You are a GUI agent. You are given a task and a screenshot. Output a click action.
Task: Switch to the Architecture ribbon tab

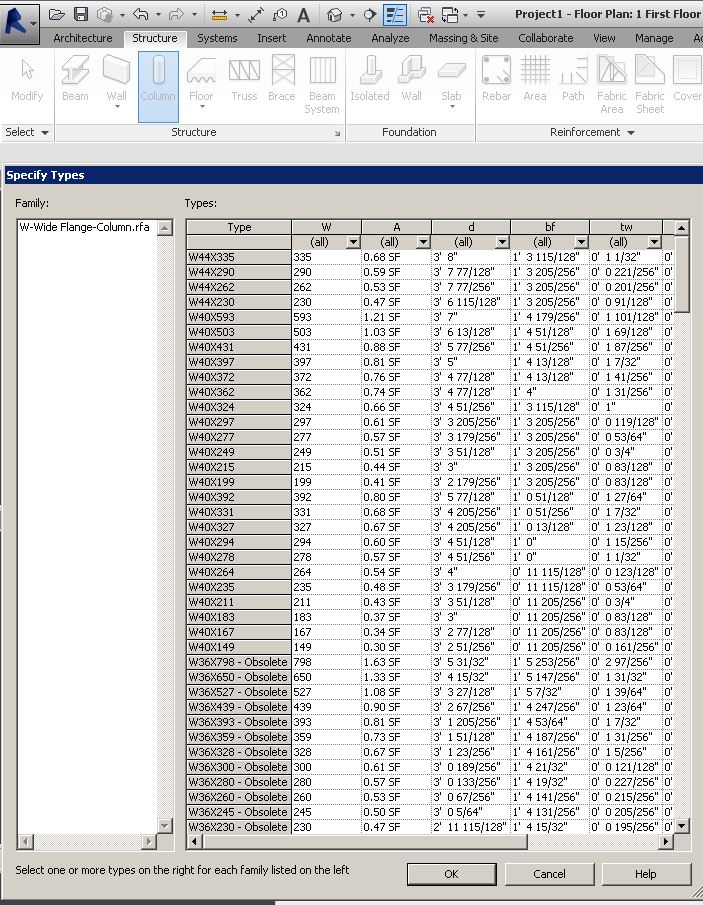pyautogui.click(x=83, y=38)
